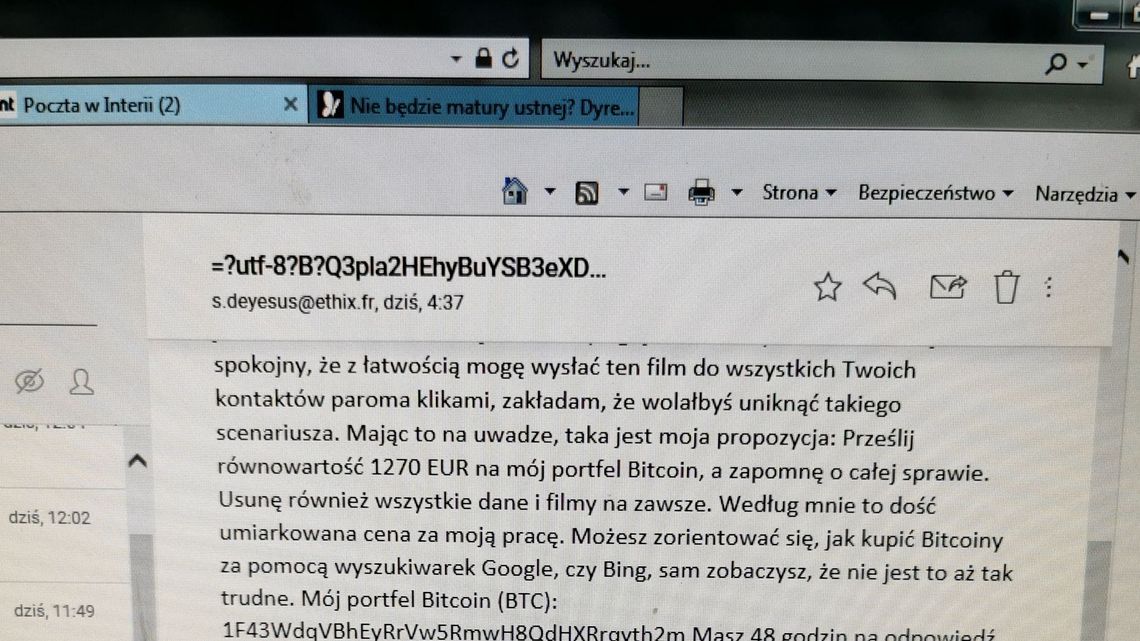Viewport: 1140px width, 641px height.
Task: Star the email to mark as favorite
Action: pos(826,288)
